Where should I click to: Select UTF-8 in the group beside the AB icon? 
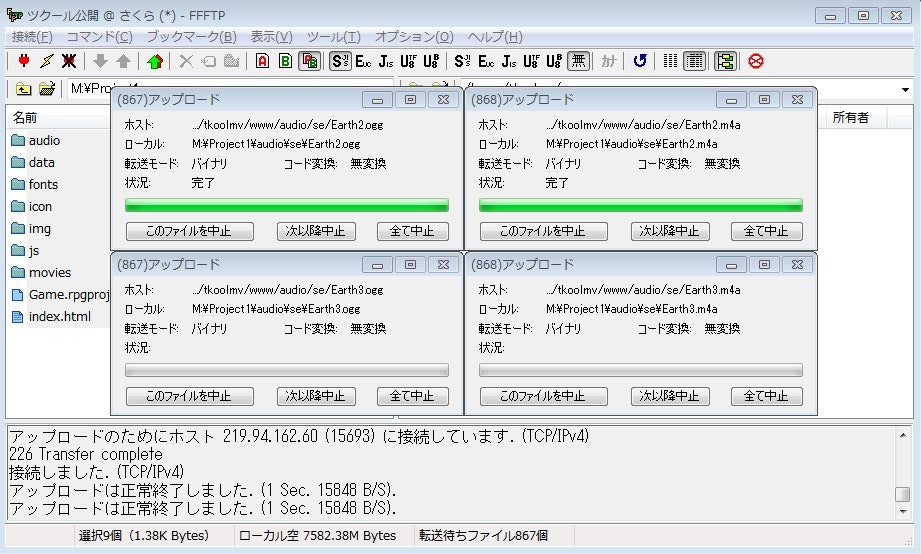click(x=408, y=61)
